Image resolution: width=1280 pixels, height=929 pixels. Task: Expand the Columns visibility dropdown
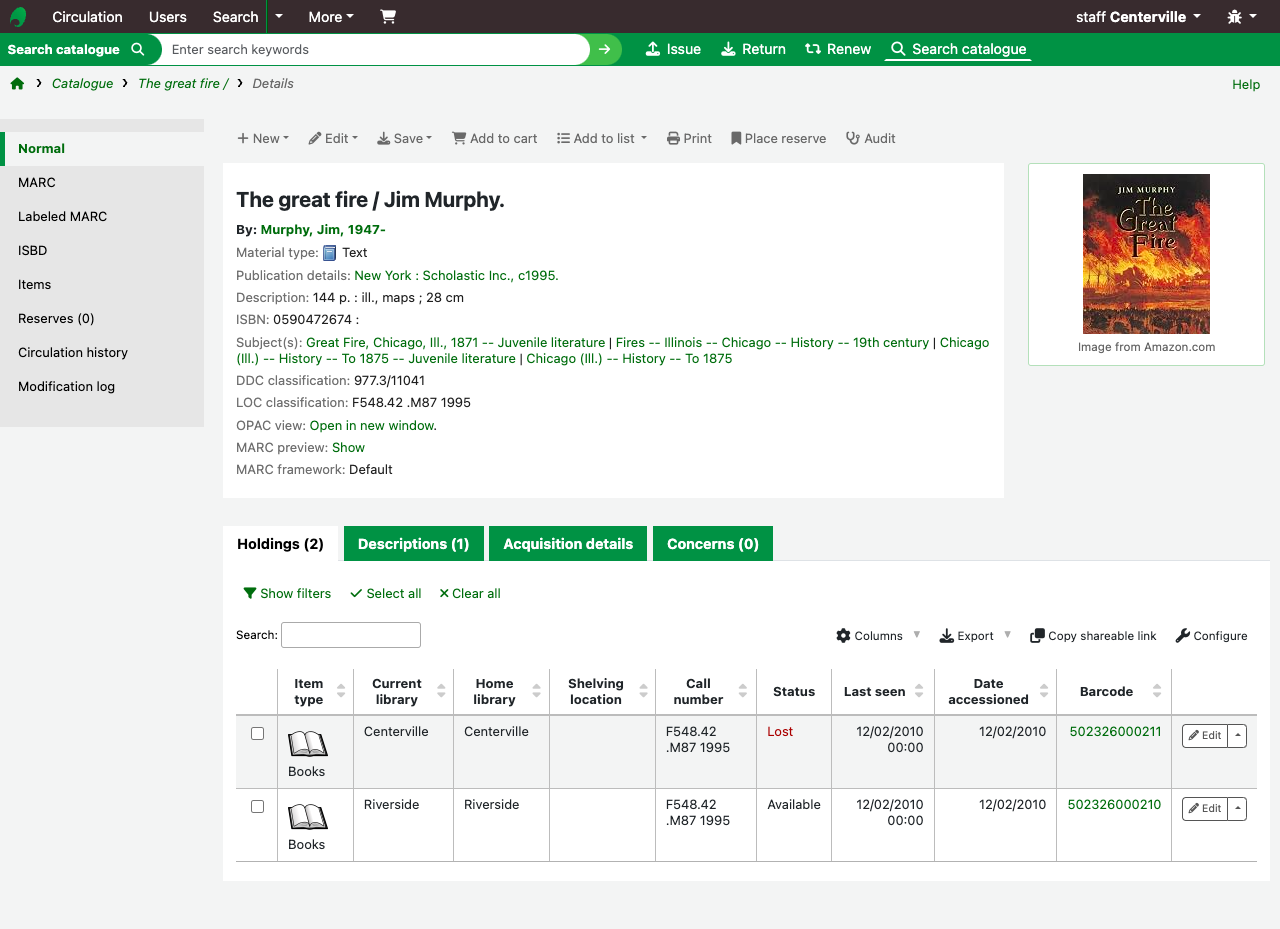(x=878, y=636)
